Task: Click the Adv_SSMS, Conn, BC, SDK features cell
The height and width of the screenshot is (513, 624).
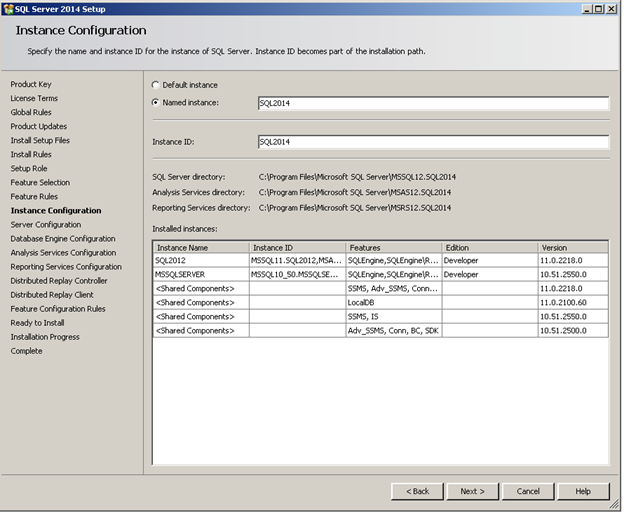Action: tap(394, 330)
